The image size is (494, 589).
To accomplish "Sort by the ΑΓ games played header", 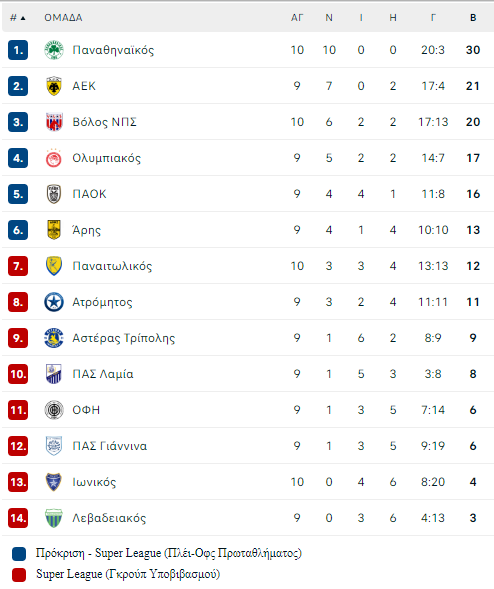I will (297, 18).
